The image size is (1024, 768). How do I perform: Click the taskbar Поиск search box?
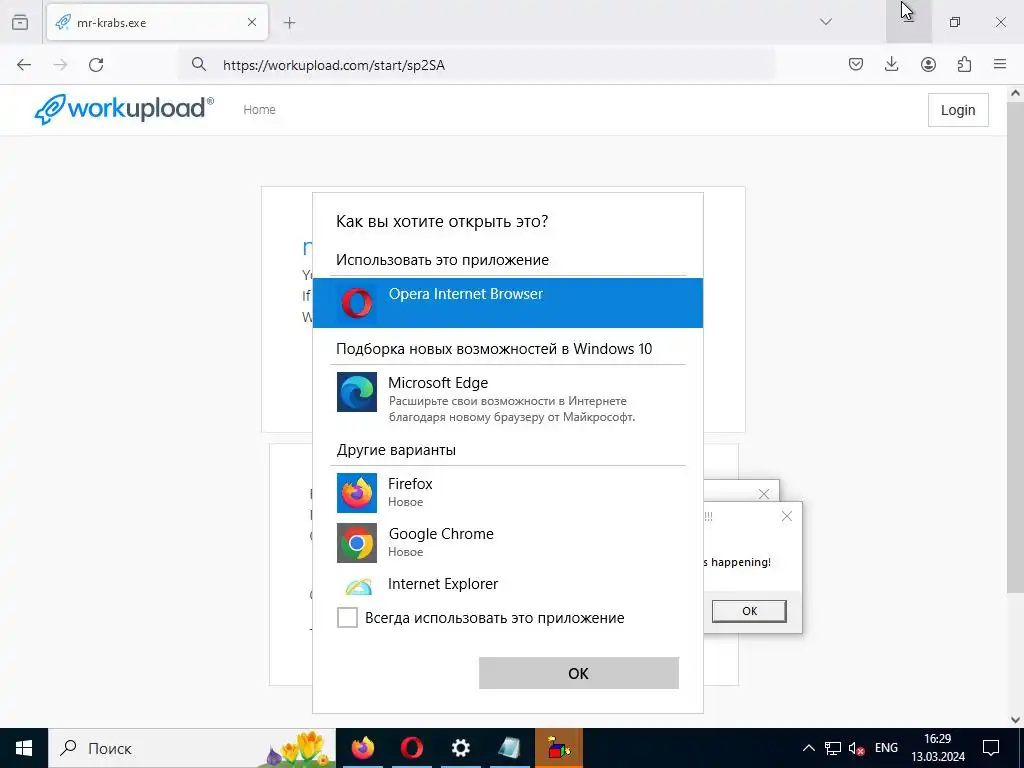click(x=192, y=748)
